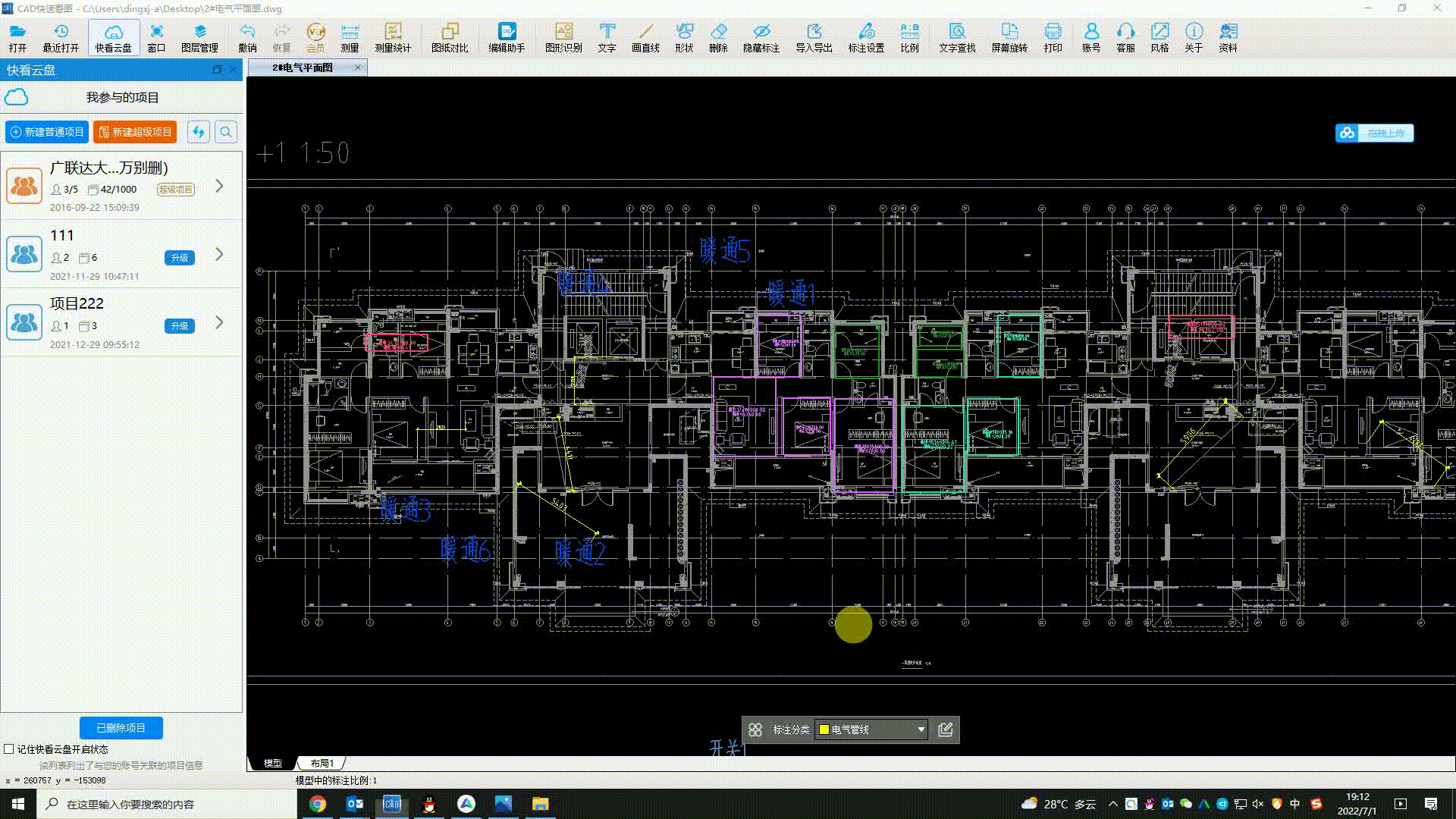Screen dimensions: 1456x819
Task: Click the 打开 open file icon
Action: [x=17, y=37]
